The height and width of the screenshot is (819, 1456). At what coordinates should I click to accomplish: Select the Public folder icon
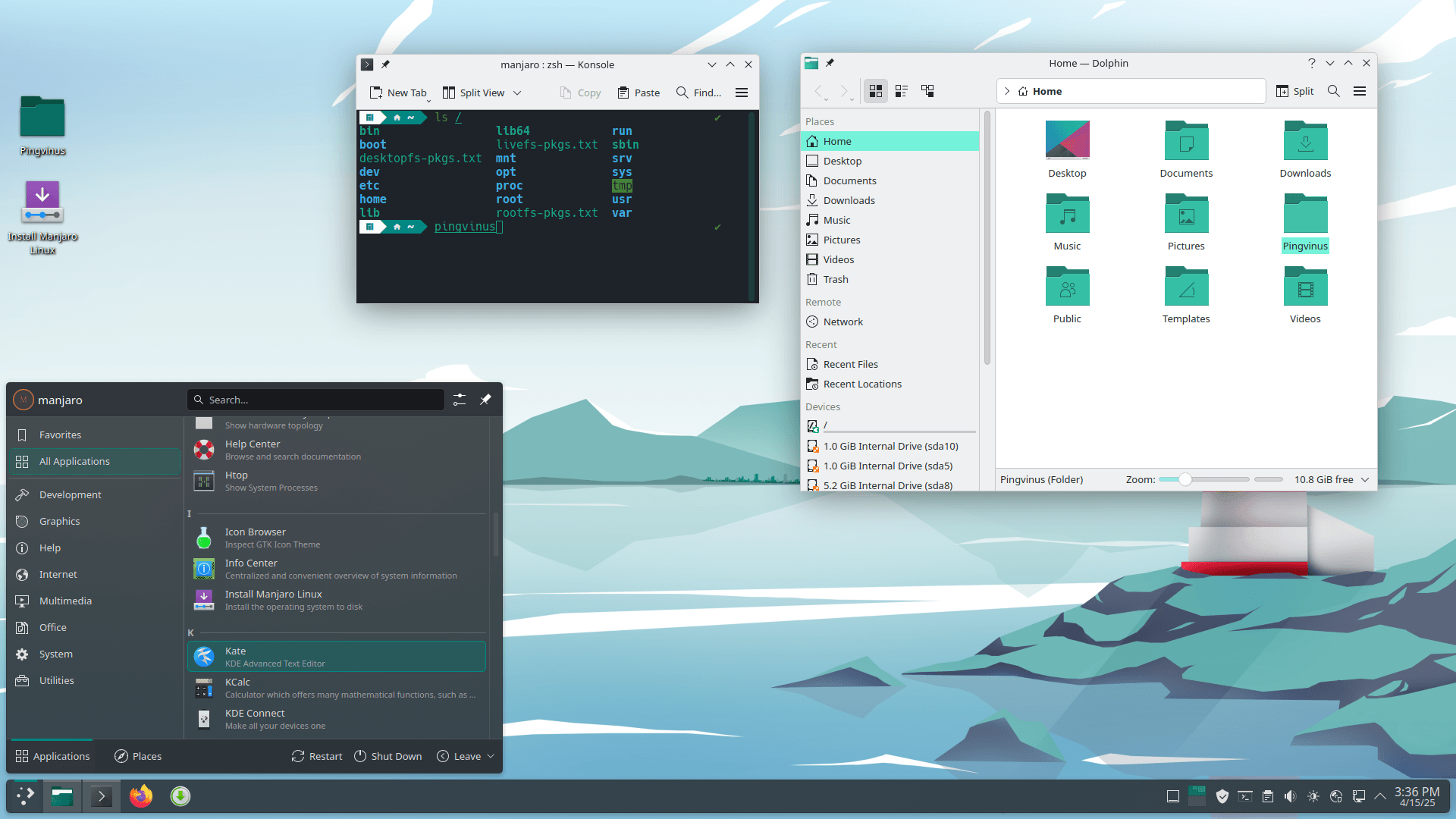[x=1067, y=287]
